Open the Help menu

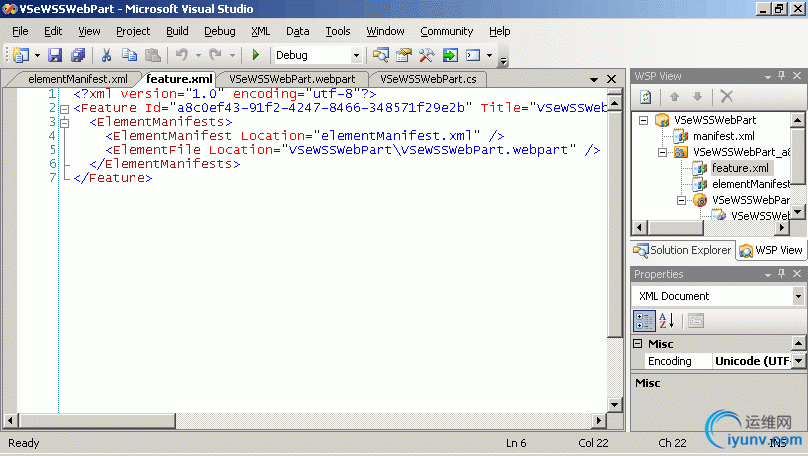point(499,31)
